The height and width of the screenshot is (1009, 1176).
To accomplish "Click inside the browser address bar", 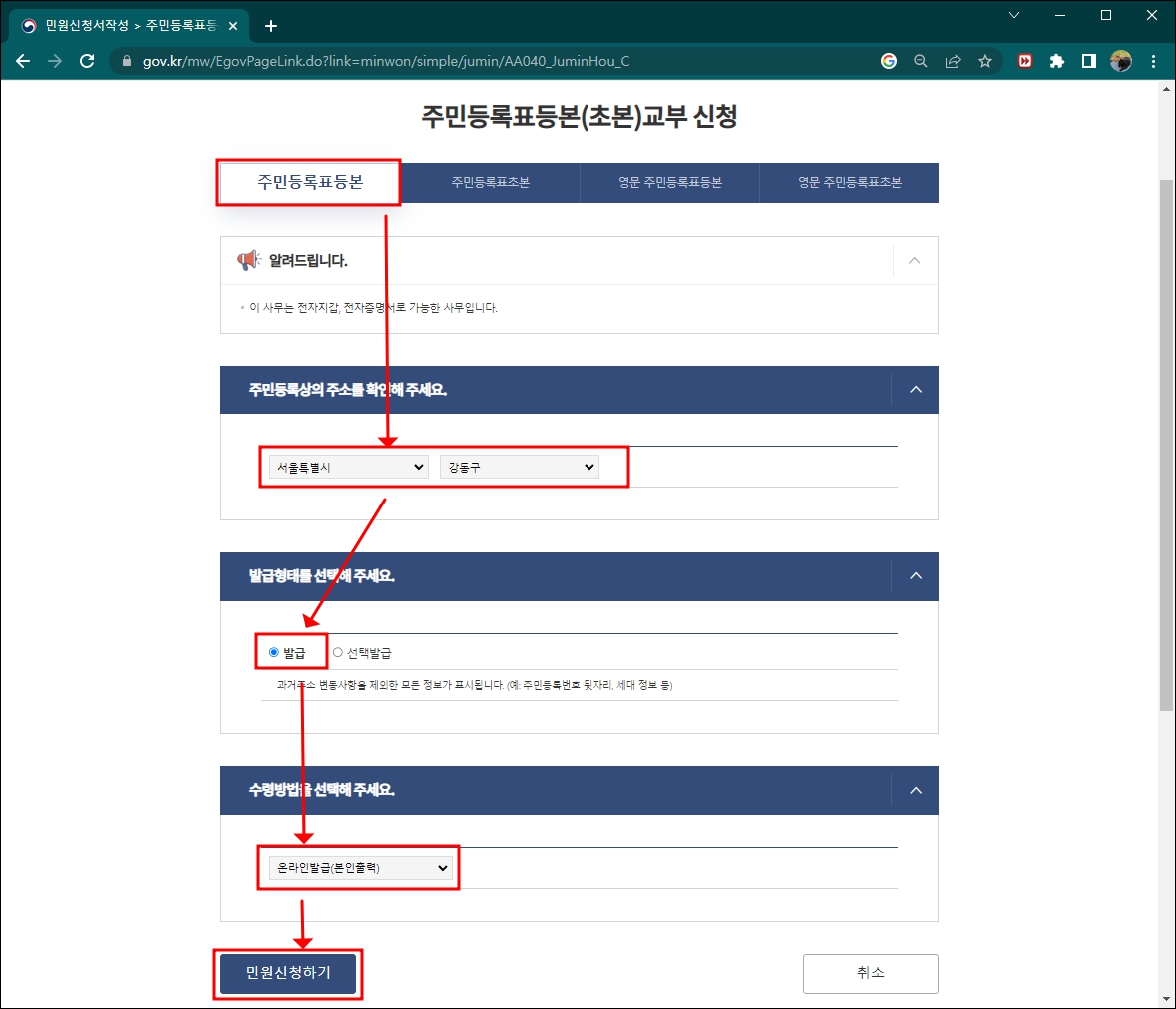I will tap(500, 60).
